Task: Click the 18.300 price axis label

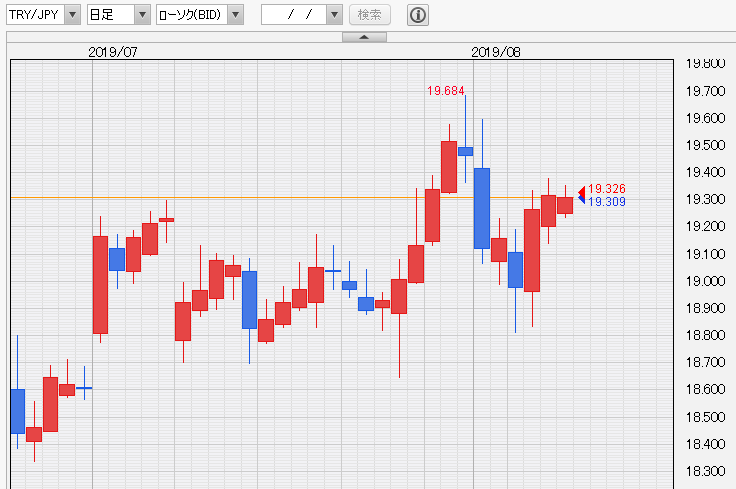Action: click(x=705, y=471)
